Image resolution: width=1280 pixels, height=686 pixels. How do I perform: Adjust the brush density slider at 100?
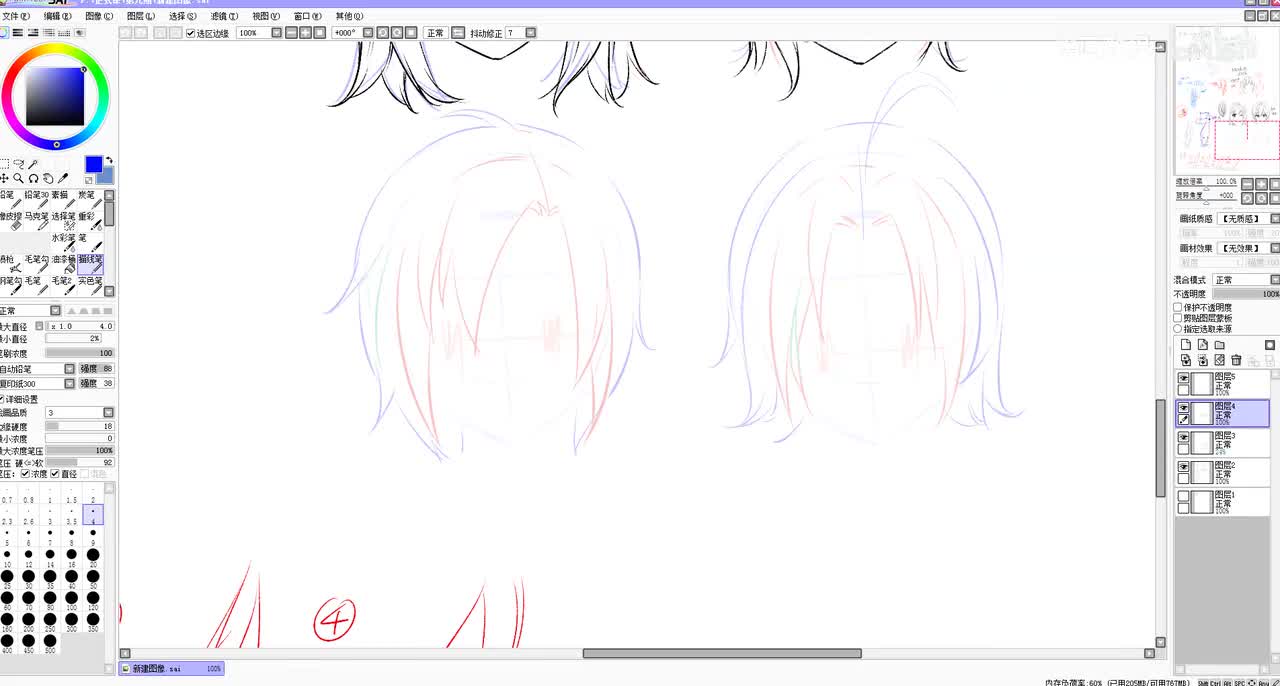point(80,353)
